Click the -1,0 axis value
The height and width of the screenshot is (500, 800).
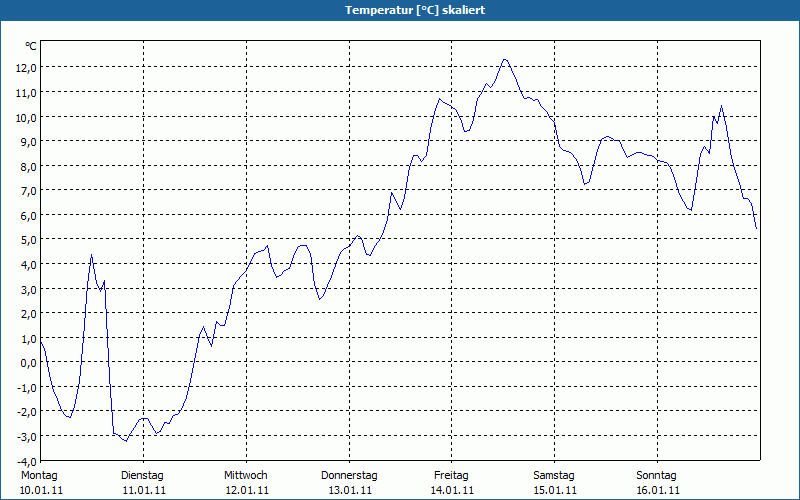[27, 387]
